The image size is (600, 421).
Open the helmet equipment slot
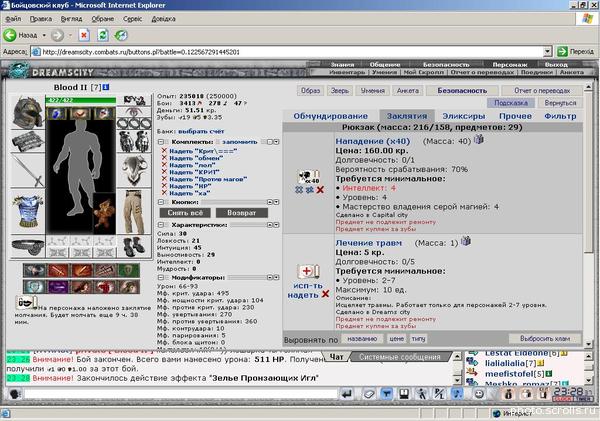click(x=28, y=111)
